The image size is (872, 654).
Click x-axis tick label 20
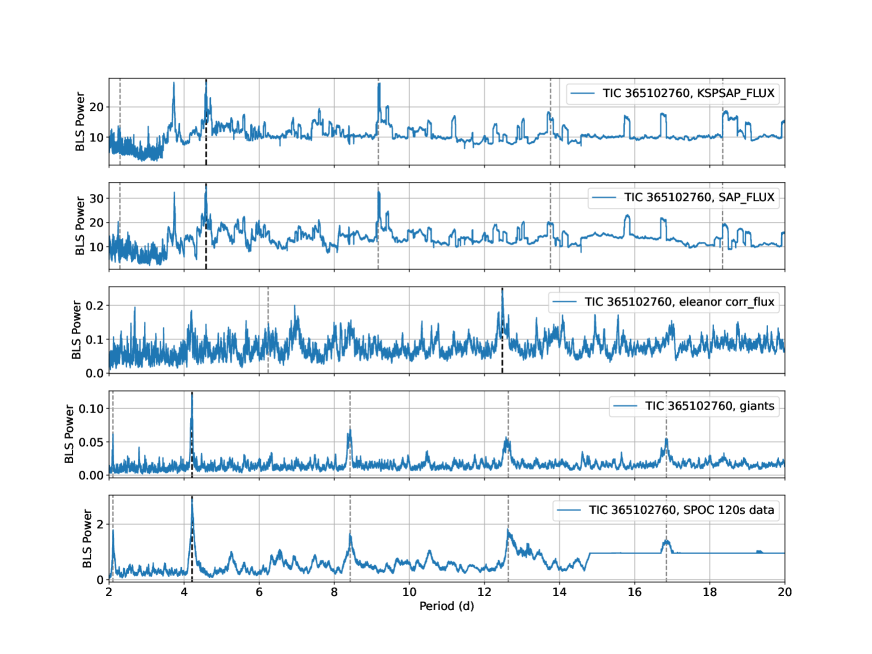tap(785, 592)
